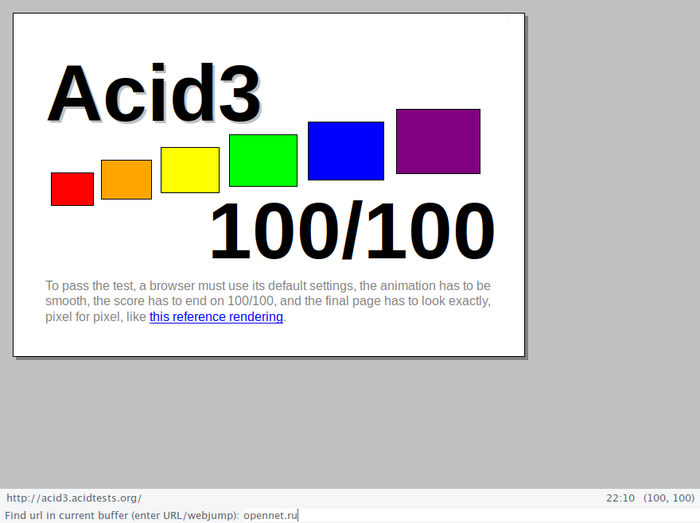This screenshot has height=523, width=700.
Task: Click the "Find url in current buffer" prompt
Action: click(x=120, y=515)
